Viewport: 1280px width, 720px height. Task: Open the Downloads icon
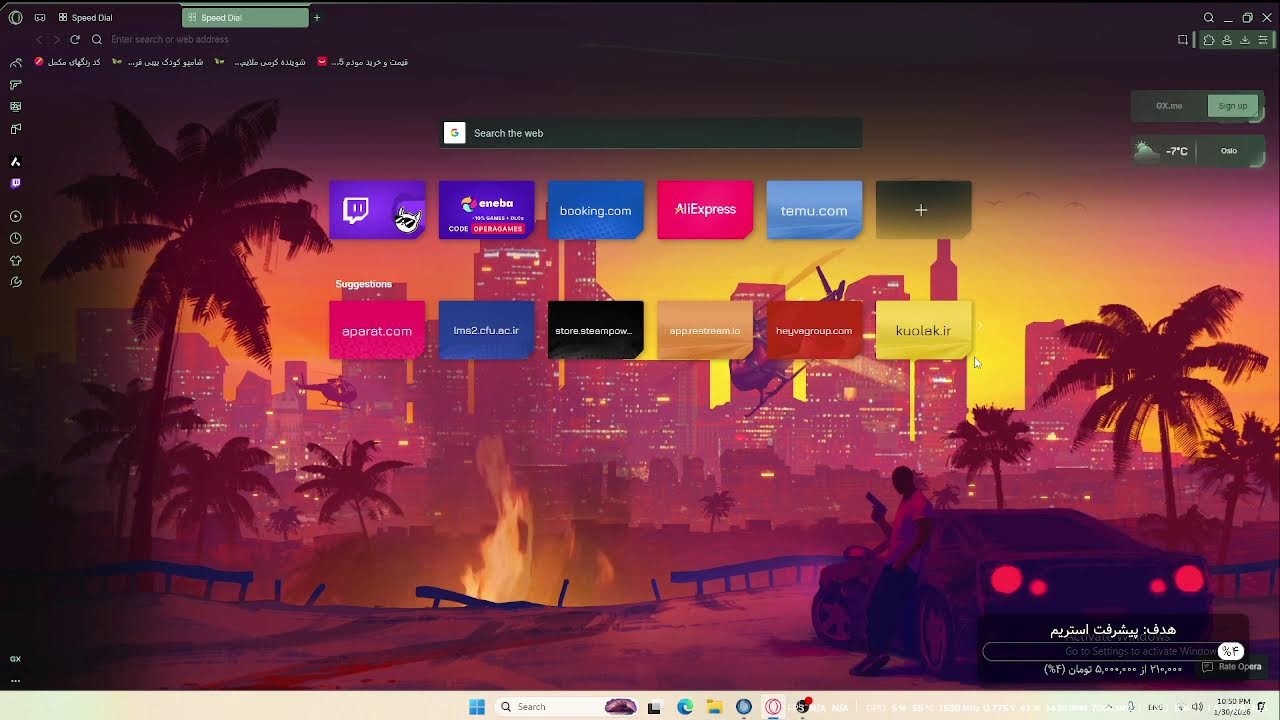1245,40
